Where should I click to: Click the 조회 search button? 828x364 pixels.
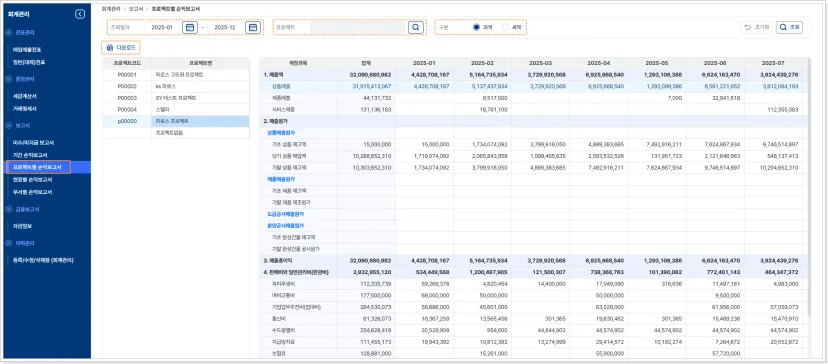click(x=789, y=27)
